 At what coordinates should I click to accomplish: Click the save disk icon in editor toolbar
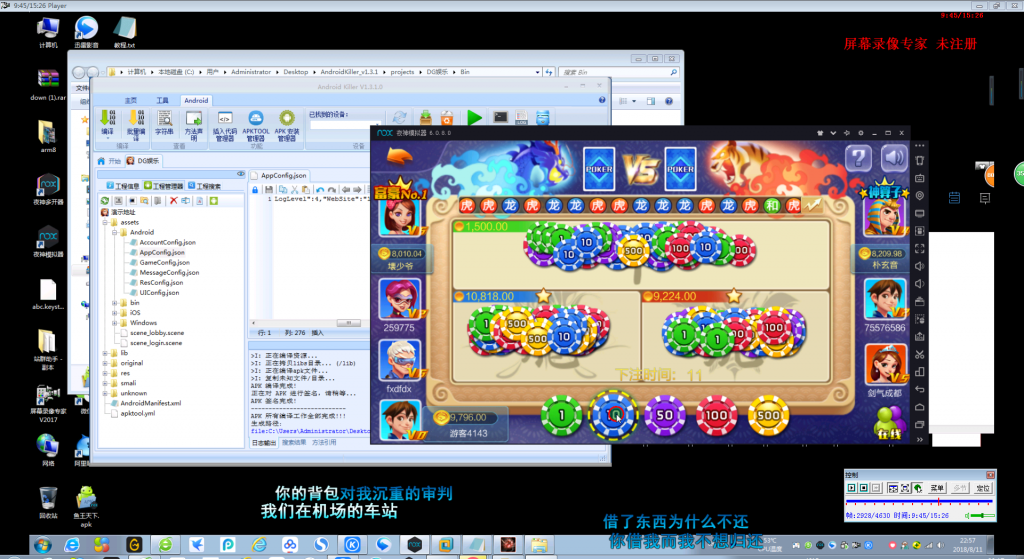click(x=268, y=189)
